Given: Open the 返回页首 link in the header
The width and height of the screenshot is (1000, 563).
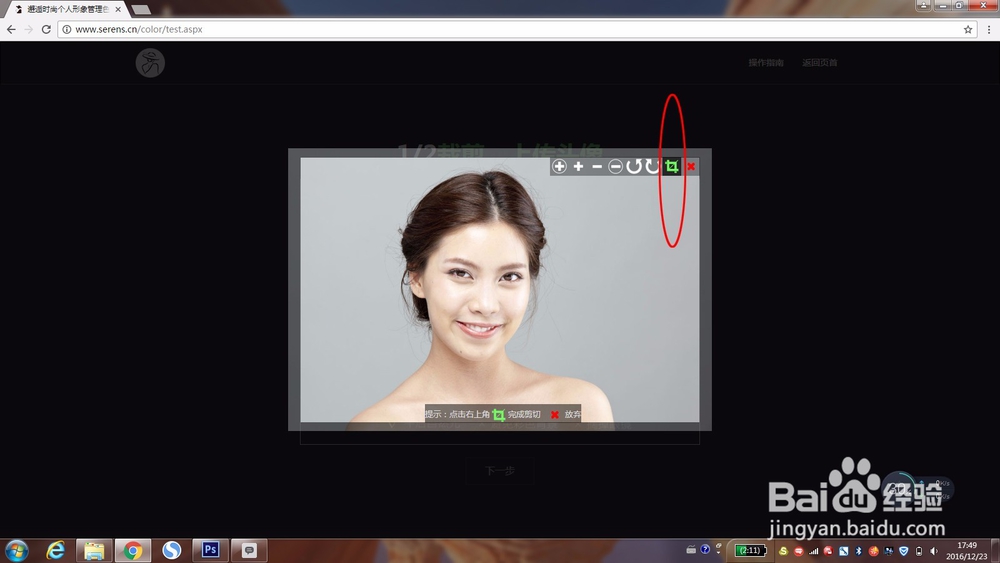Looking at the screenshot, I should [820, 62].
